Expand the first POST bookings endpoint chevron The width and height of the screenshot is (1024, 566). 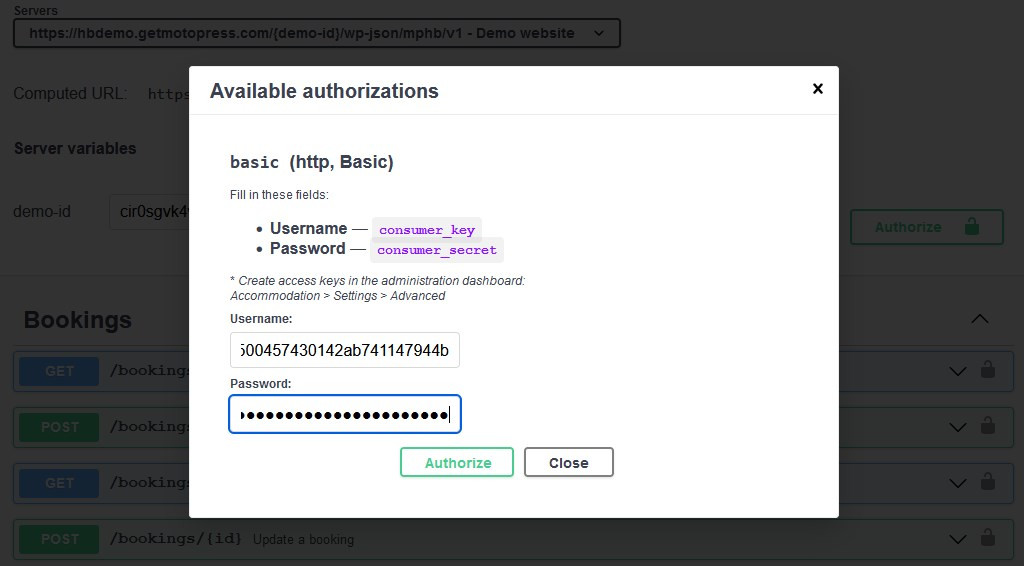tap(957, 427)
